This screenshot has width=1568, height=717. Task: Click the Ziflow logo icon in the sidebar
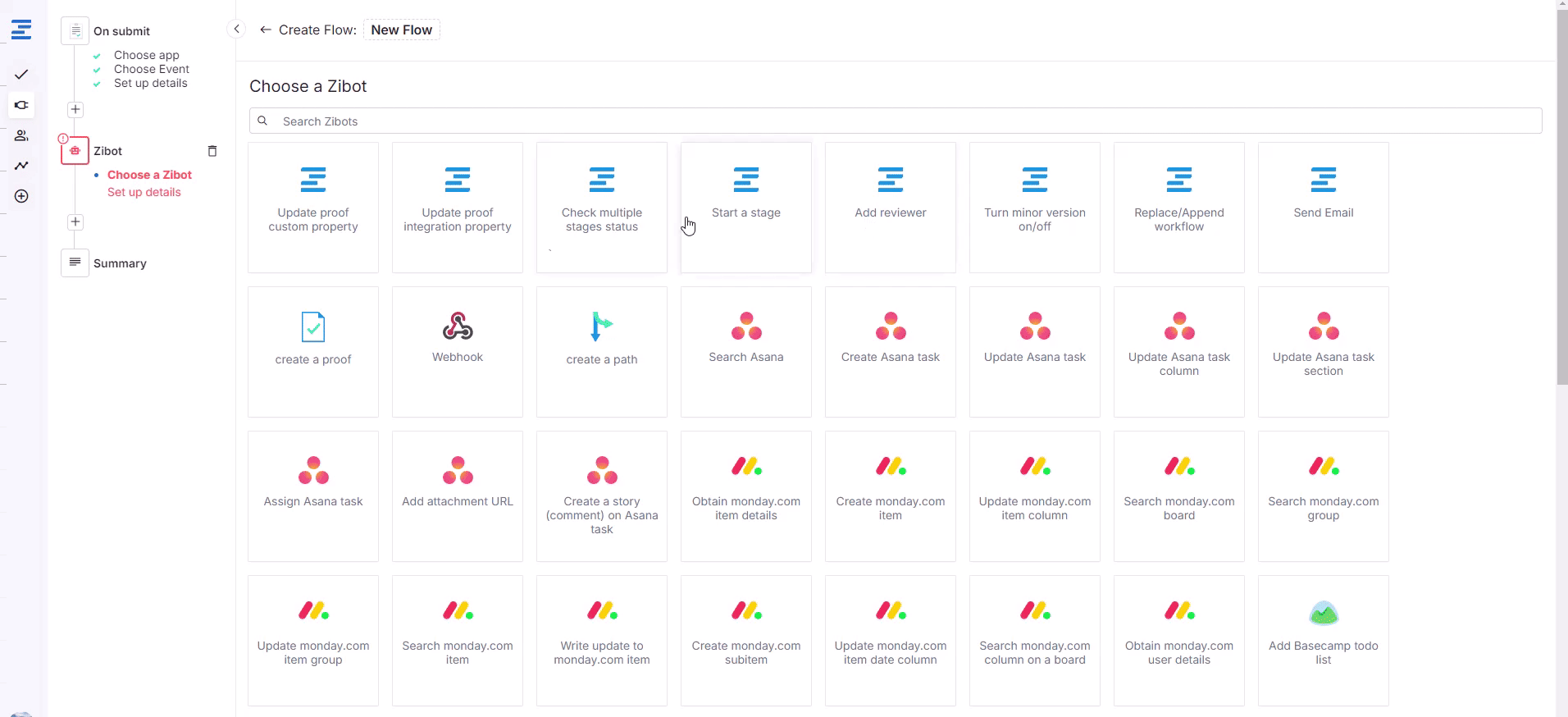21,30
